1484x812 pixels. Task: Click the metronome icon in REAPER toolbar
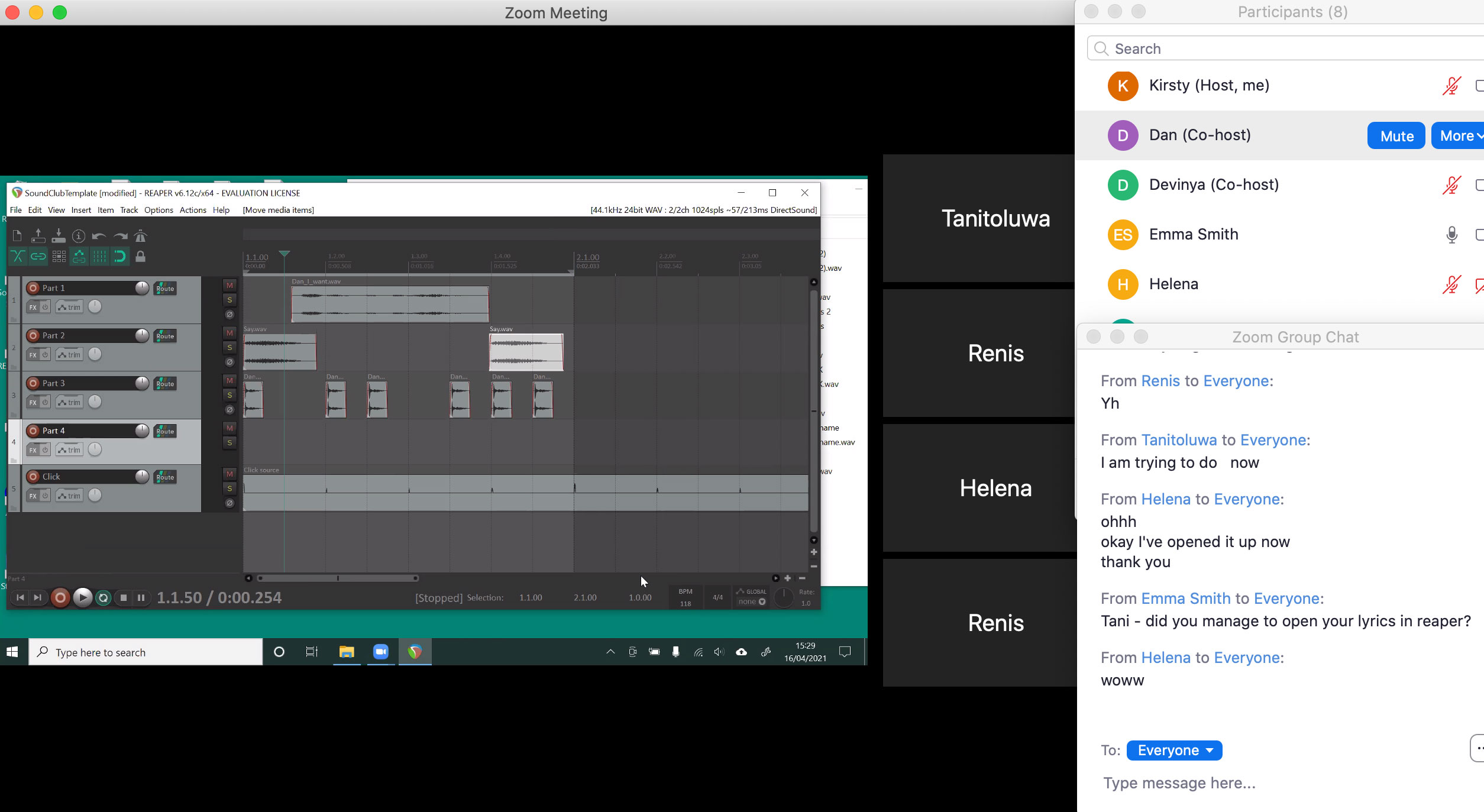140,236
